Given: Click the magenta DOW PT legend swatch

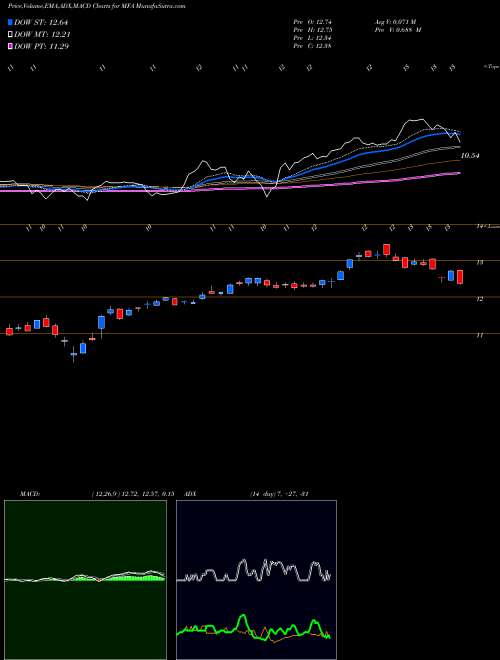Looking at the screenshot, I should [x=11, y=46].
